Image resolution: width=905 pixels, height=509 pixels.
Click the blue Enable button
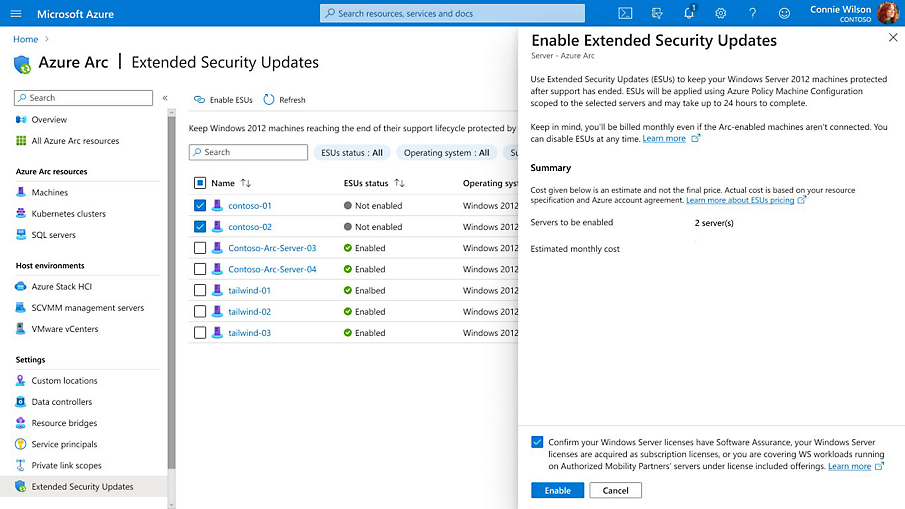click(x=557, y=490)
